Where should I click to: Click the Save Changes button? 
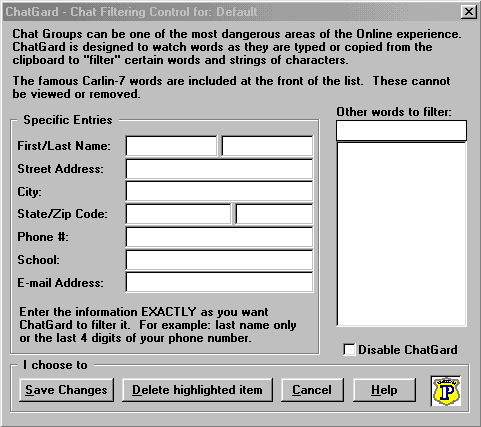(66, 390)
